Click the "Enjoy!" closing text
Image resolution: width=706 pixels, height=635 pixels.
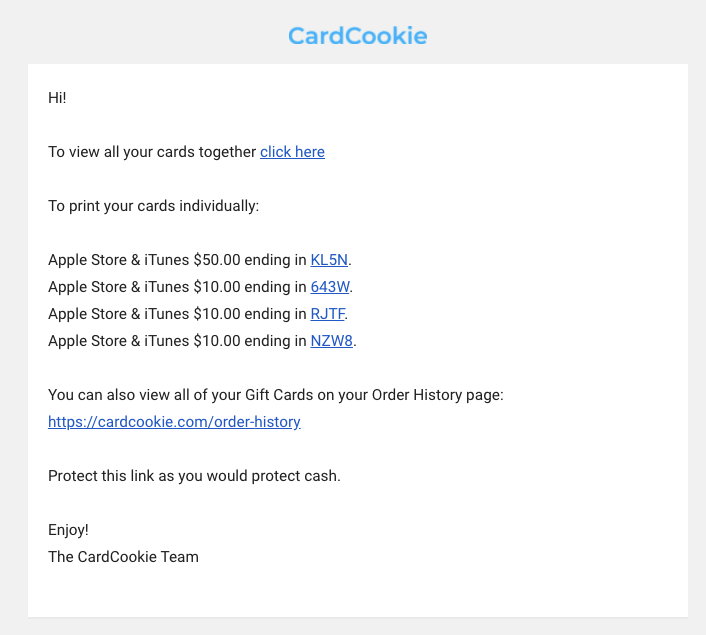(x=68, y=530)
